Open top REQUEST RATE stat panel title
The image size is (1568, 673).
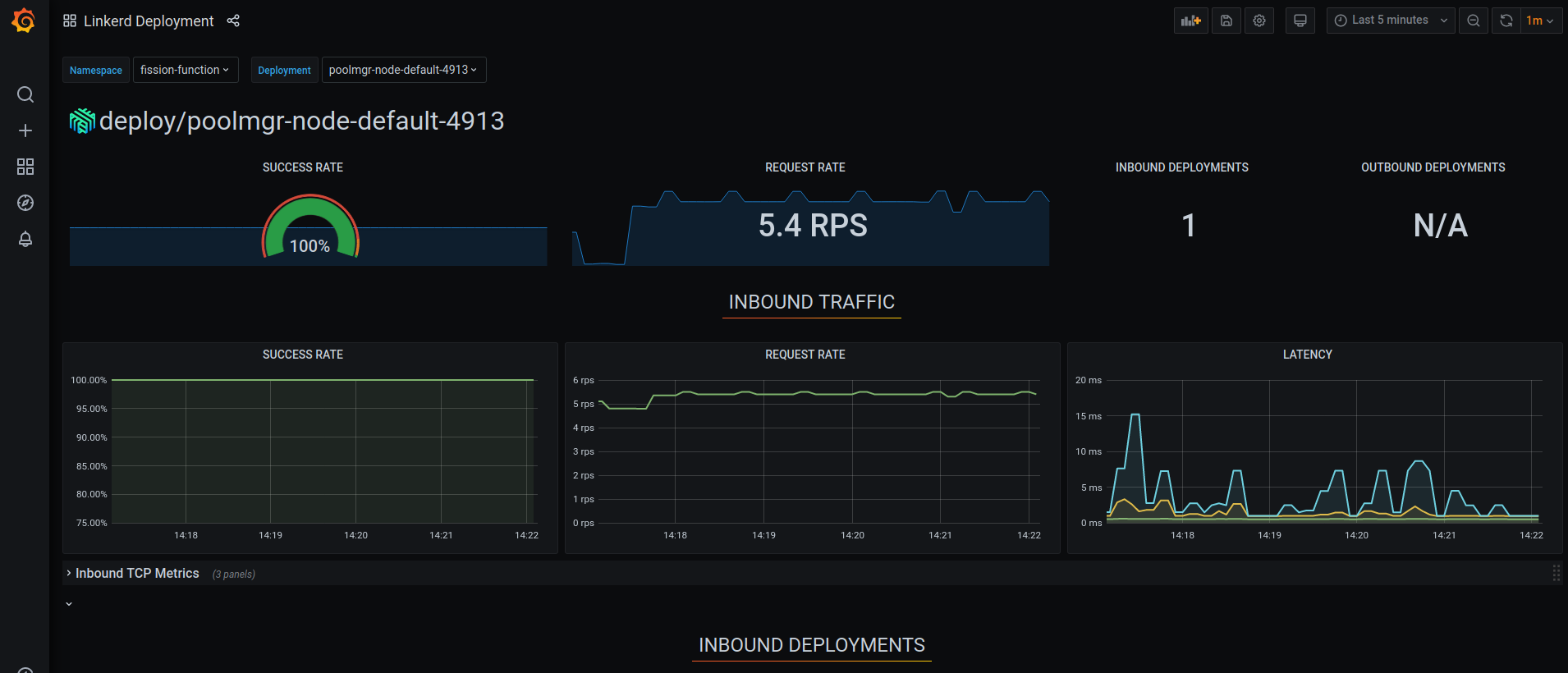click(x=805, y=167)
